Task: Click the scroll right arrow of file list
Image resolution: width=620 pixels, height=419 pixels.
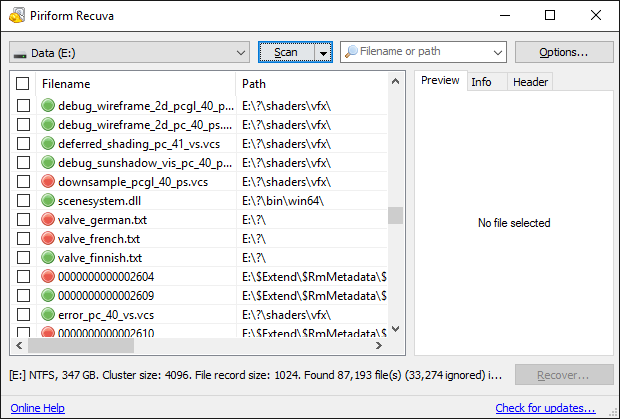Action: [x=379, y=345]
